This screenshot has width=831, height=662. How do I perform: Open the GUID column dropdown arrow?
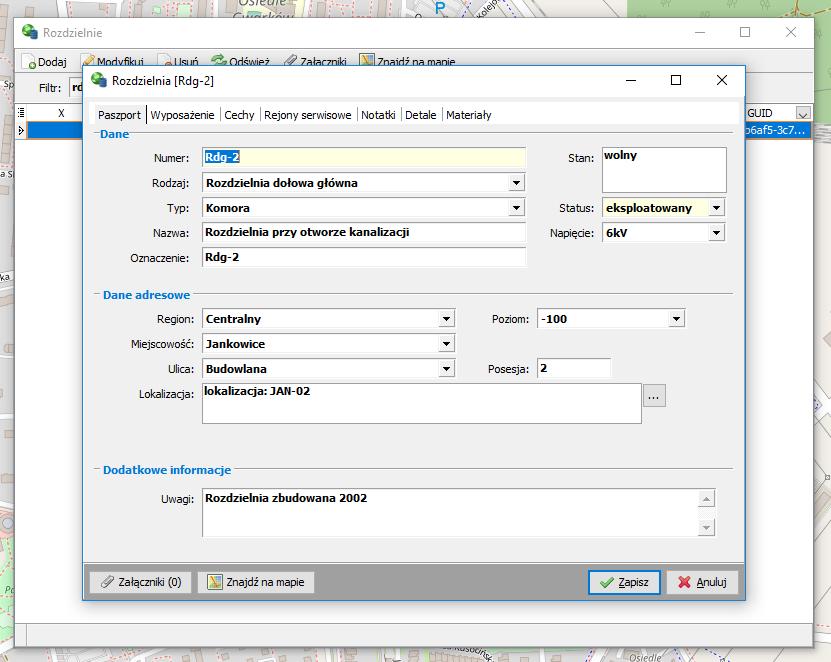pos(803,113)
